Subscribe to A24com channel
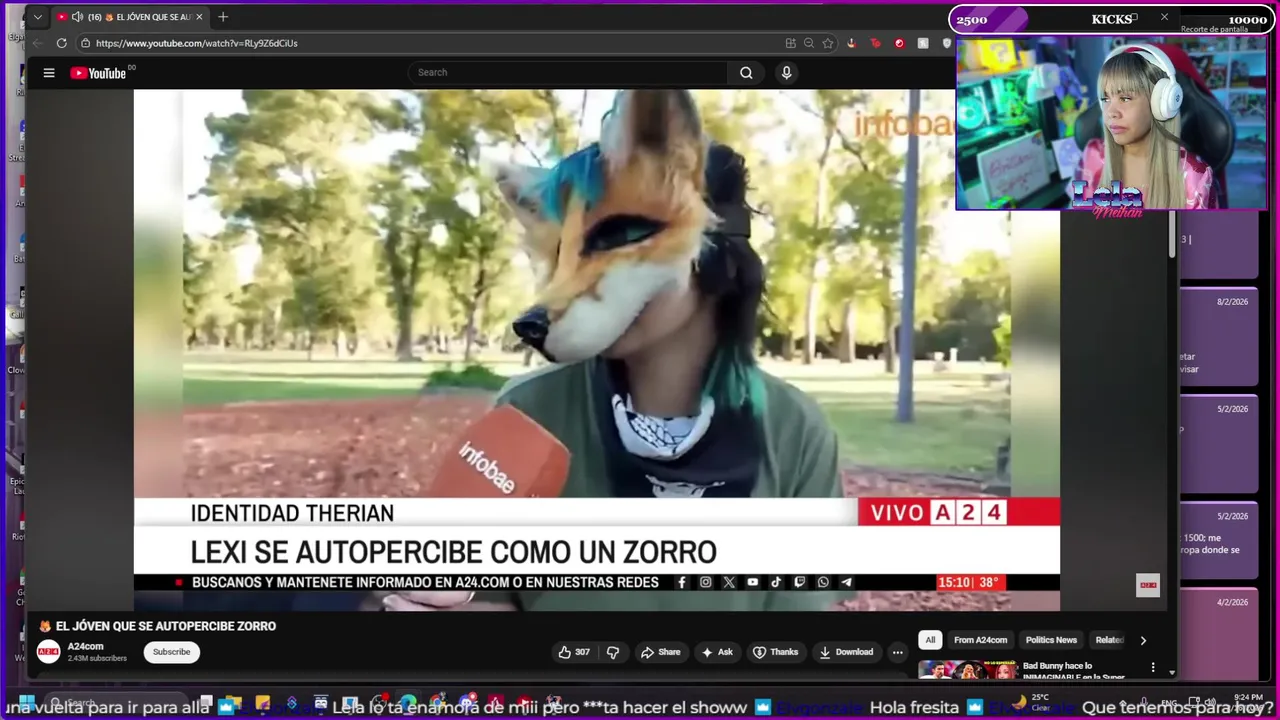Screen dimensions: 1280x720 (171, 652)
